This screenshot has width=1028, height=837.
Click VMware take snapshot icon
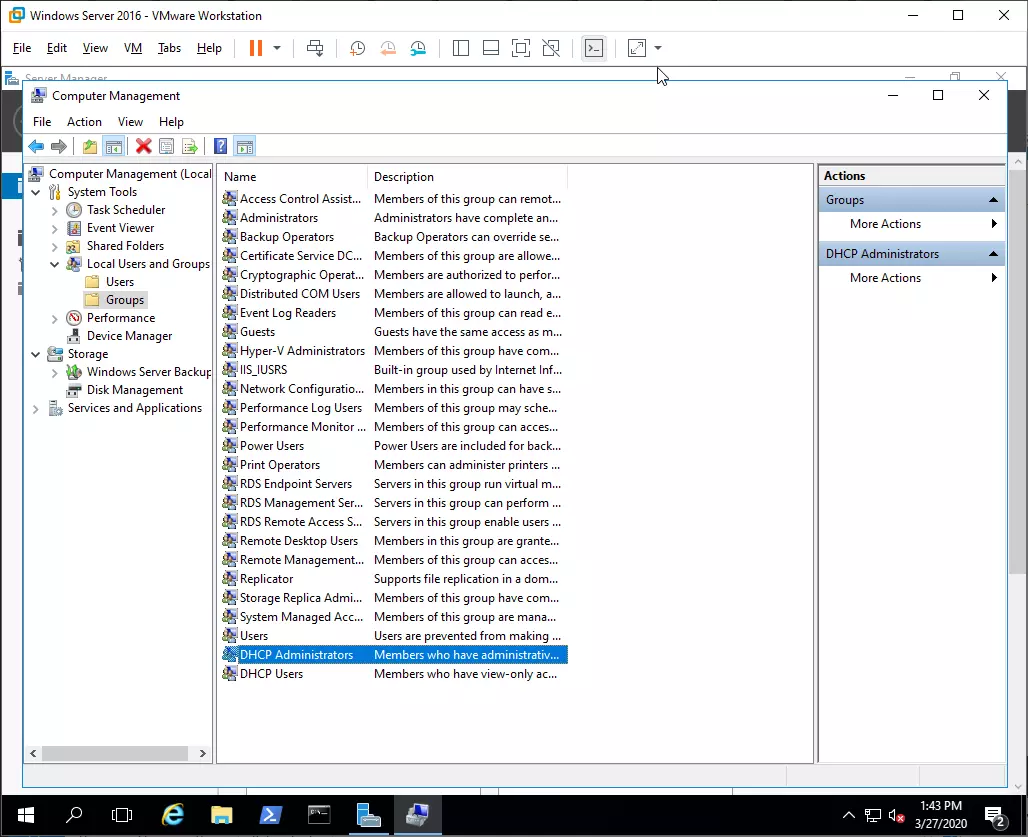pos(357,48)
